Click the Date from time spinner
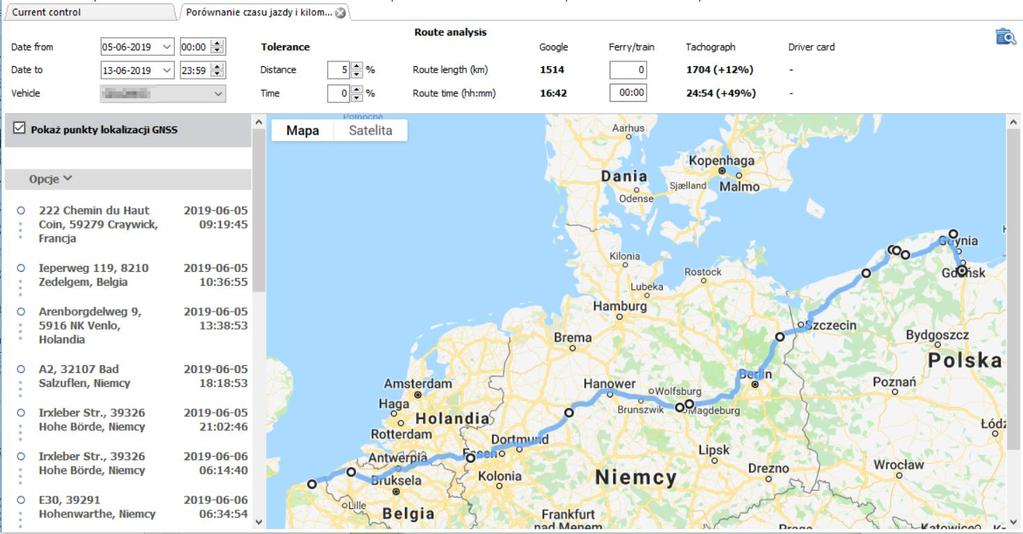 point(219,47)
